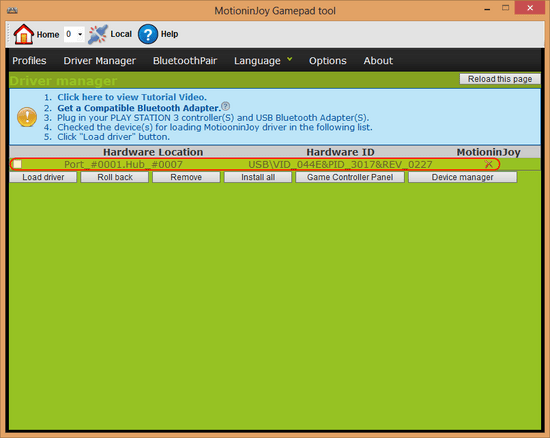
Task: Open Help via blue question mark icon
Action: pos(148,34)
